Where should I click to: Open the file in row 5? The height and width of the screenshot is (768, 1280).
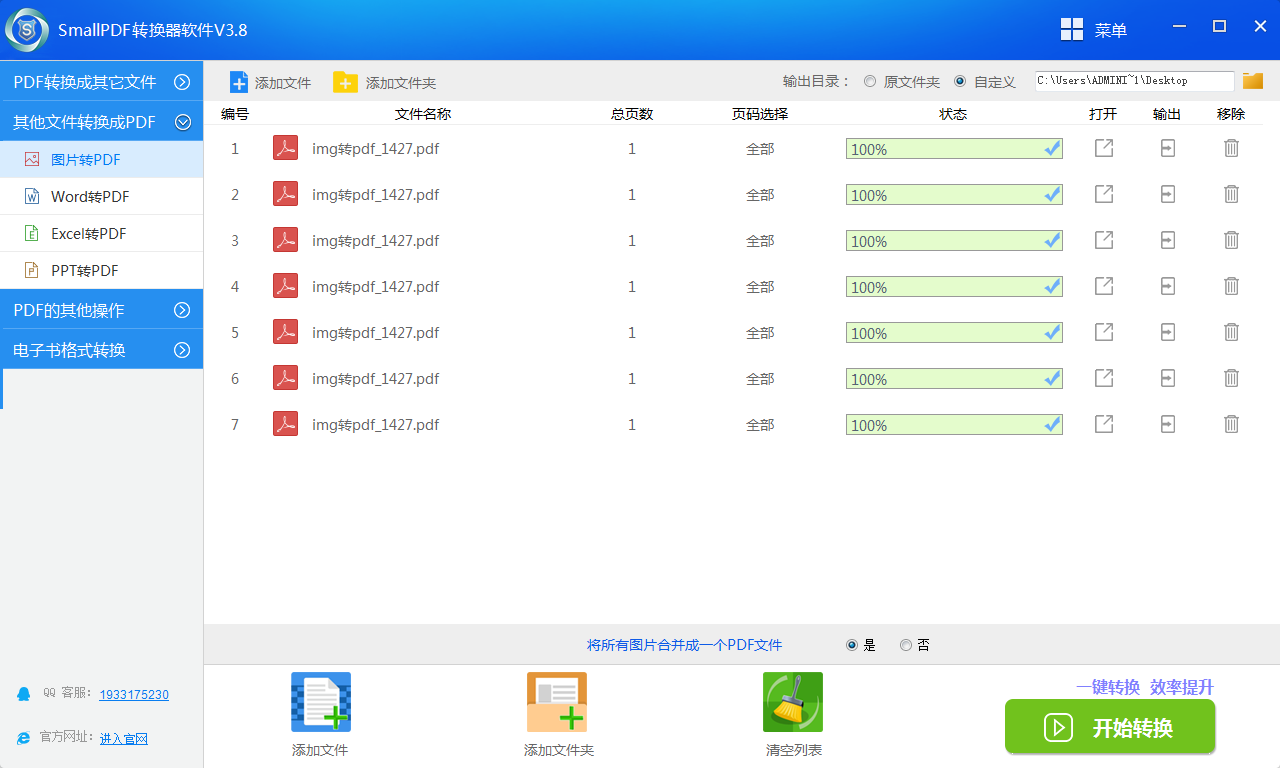point(1104,332)
